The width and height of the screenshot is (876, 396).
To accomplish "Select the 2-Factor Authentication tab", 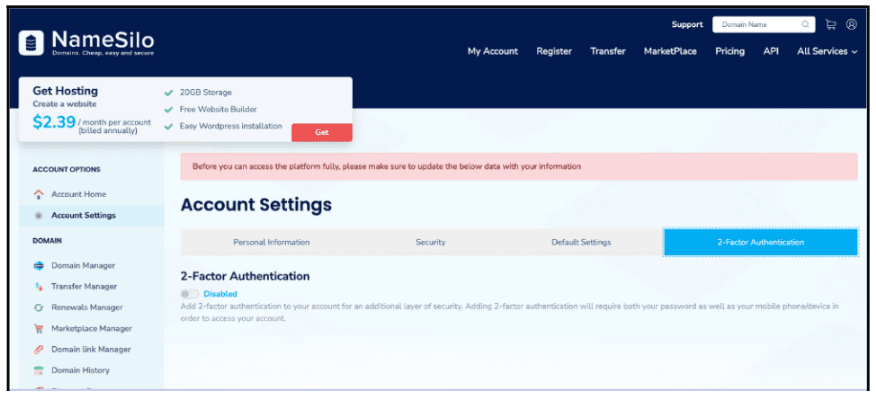I will [760, 242].
